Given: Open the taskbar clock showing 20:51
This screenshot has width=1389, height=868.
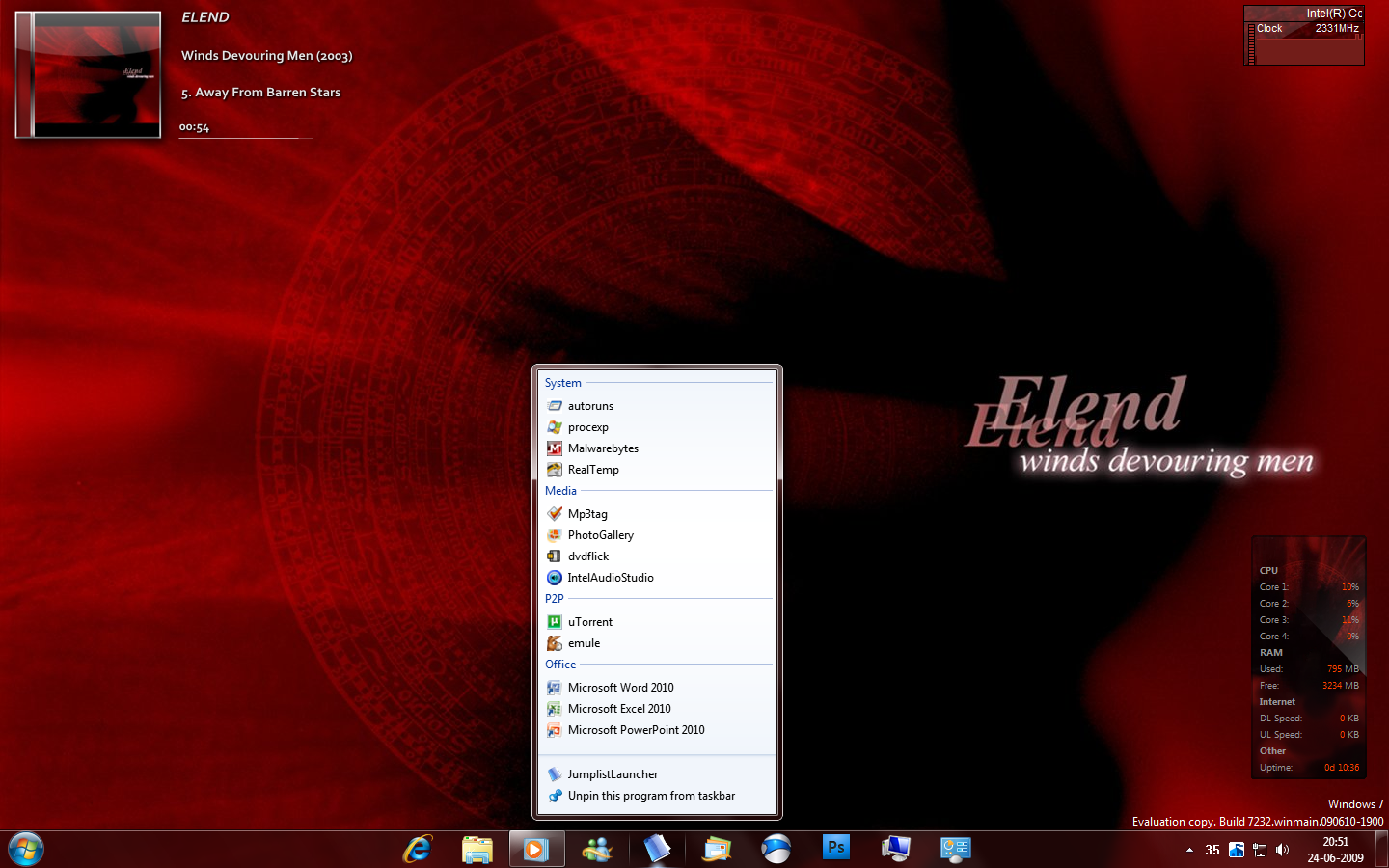Looking at the screenshot, I should pyautogui.click(x=1335, y=850).
